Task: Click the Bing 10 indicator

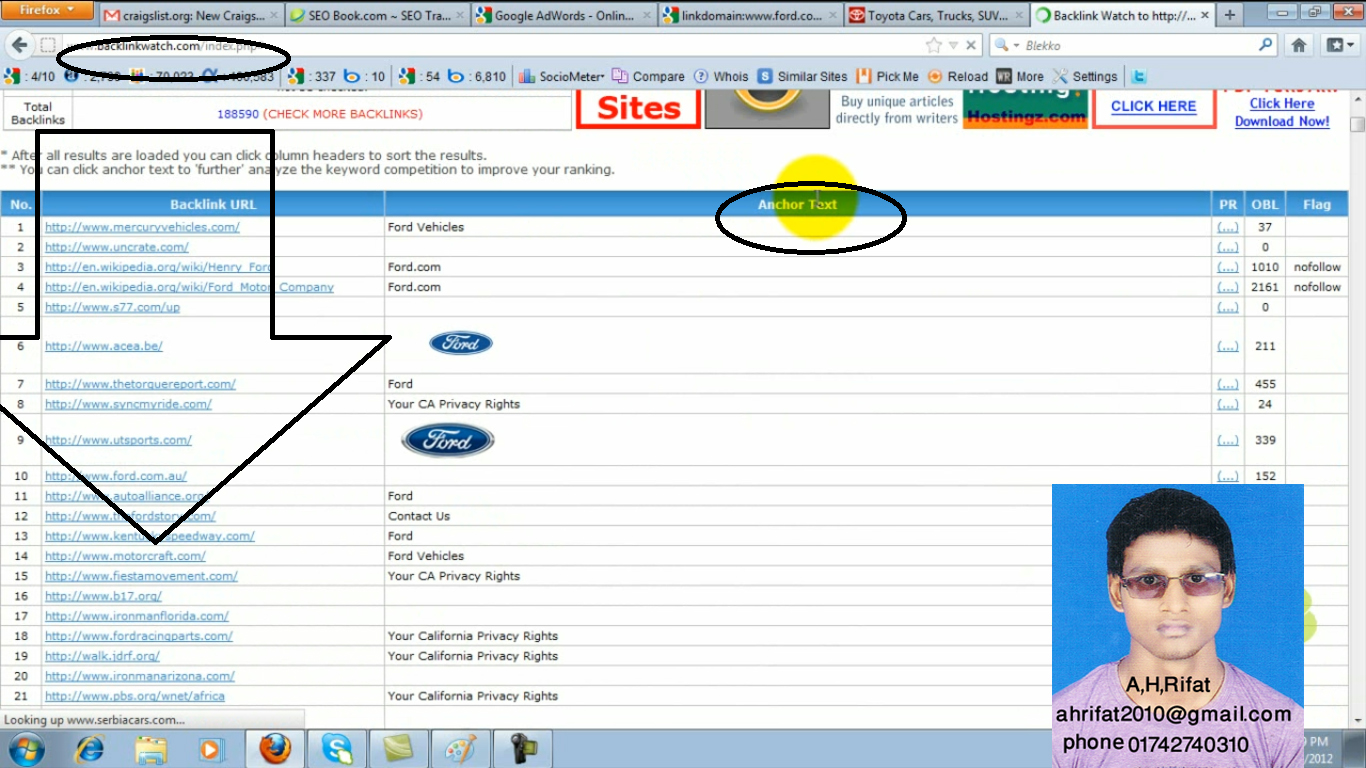Action: (x=365, y=76)
